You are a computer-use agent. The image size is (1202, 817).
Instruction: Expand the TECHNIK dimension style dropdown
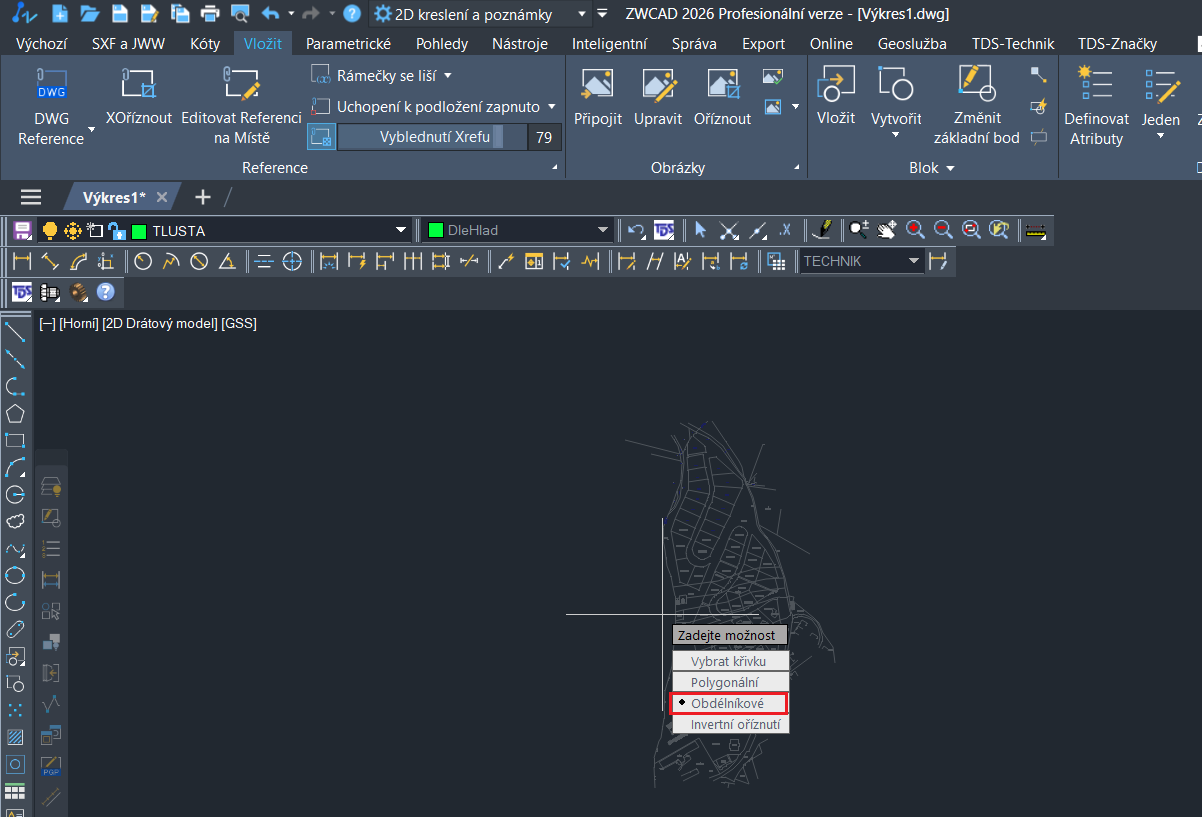913,261
